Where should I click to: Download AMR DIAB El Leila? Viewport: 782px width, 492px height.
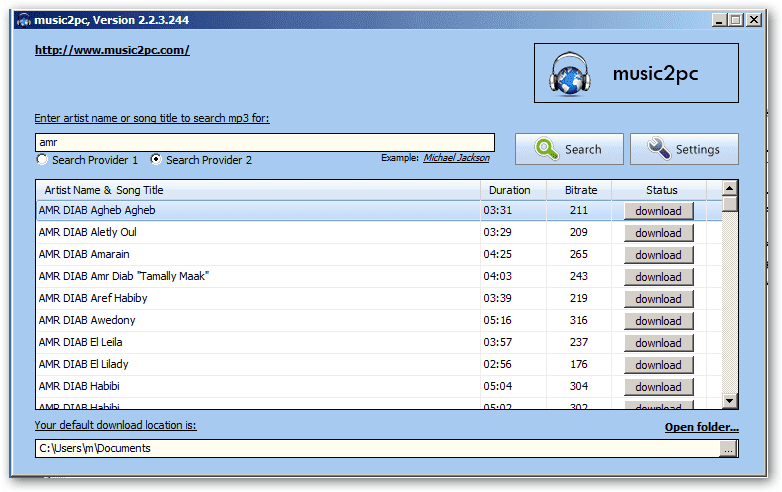click(658, 342)
